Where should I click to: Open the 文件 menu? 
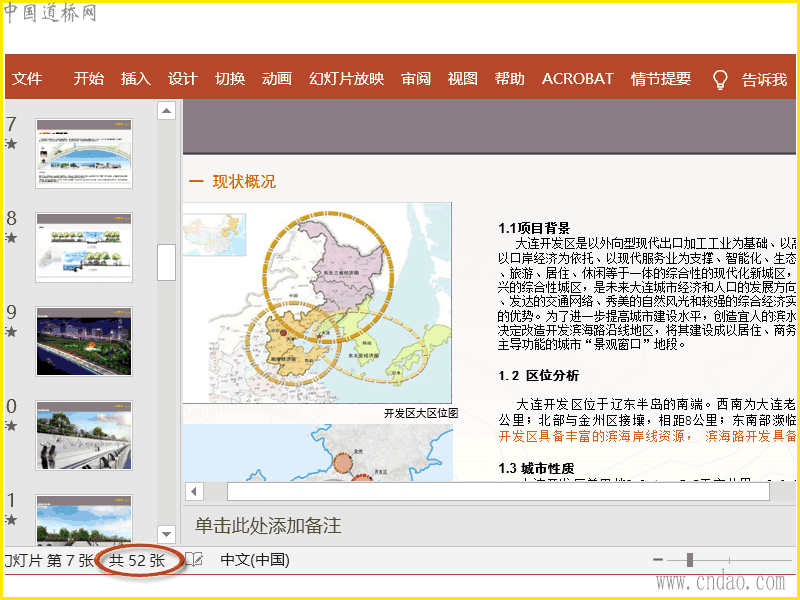coord(28,79)
